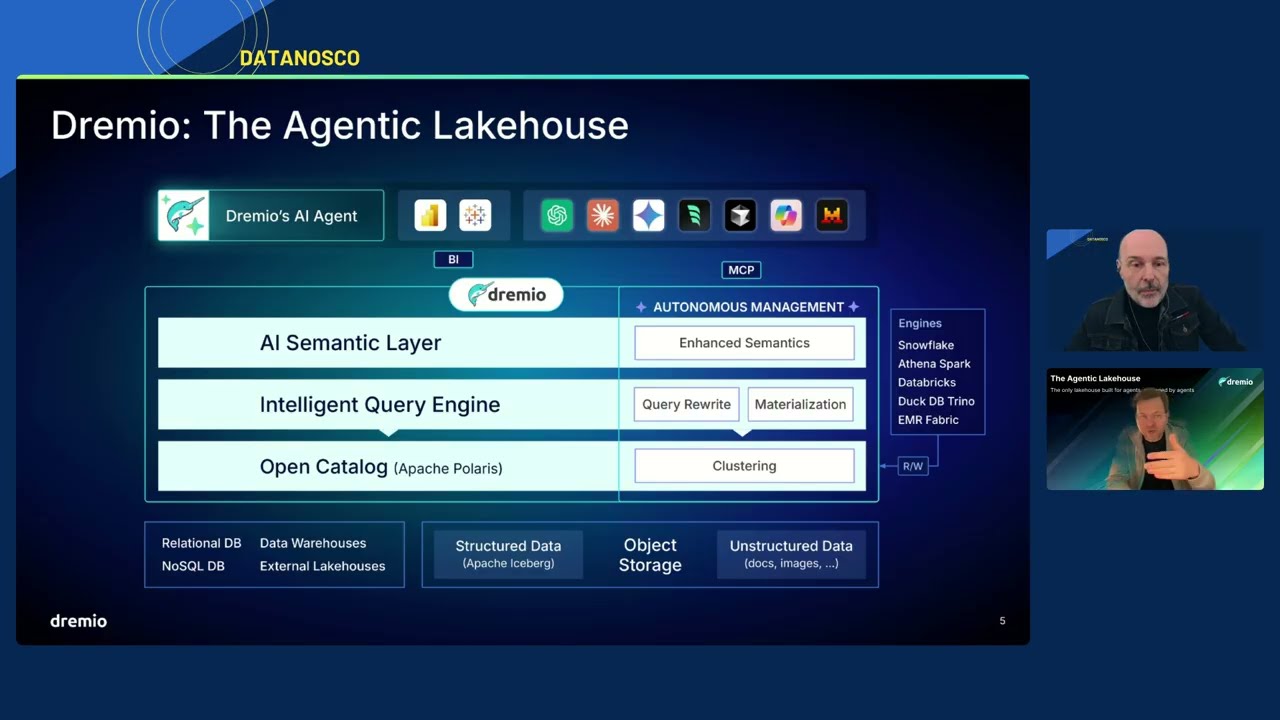Image resolution: width=1280 pixels, height=720 pixels.
Task: Click the R/W label tag
Action: point(913,466)
